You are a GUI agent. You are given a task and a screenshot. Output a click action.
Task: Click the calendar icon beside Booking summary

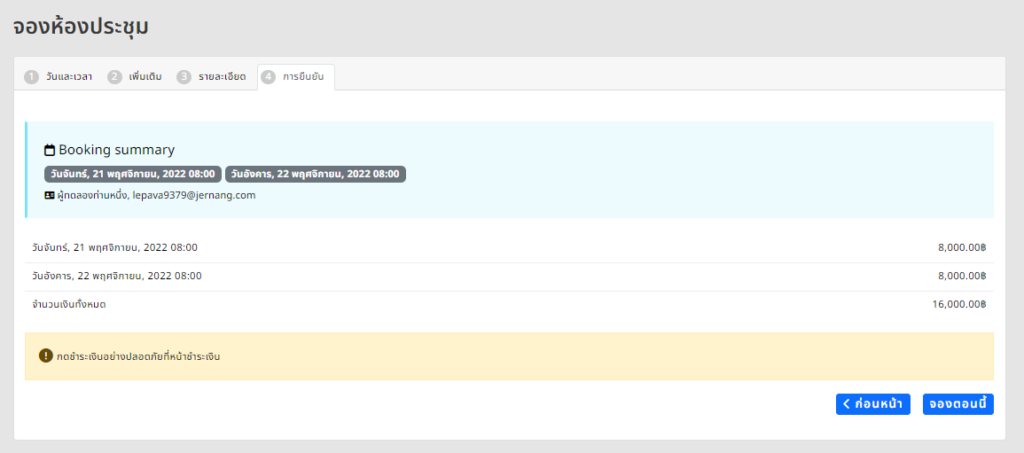[x=49, y=151]
